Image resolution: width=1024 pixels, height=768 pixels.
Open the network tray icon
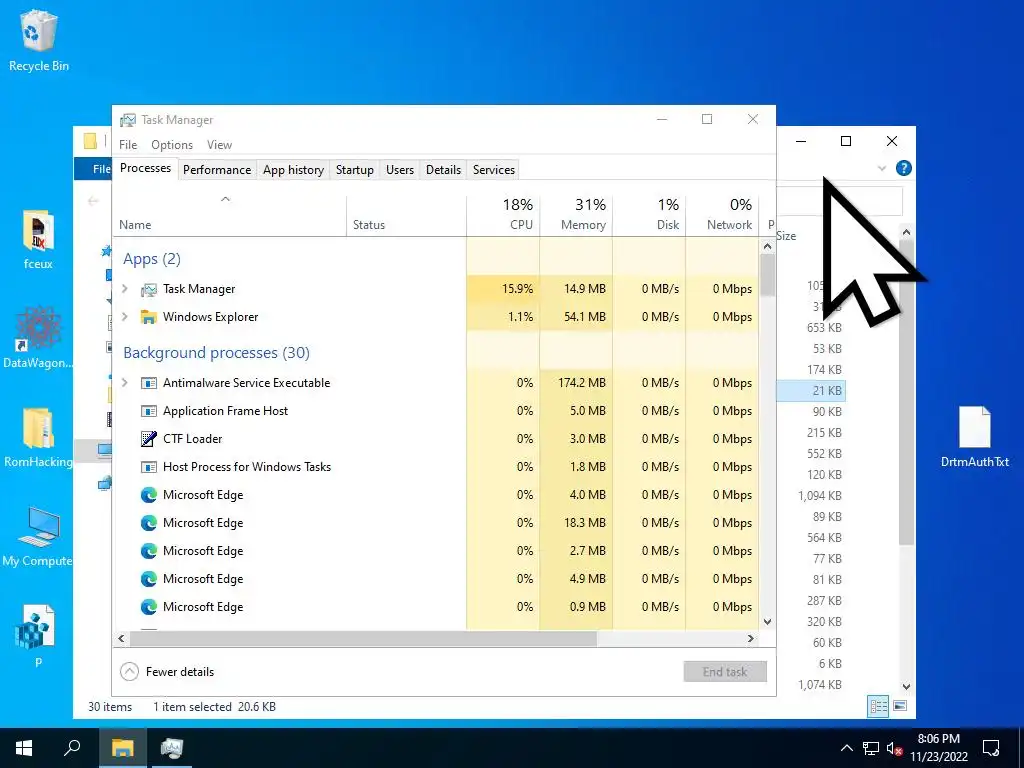[871, 748]
